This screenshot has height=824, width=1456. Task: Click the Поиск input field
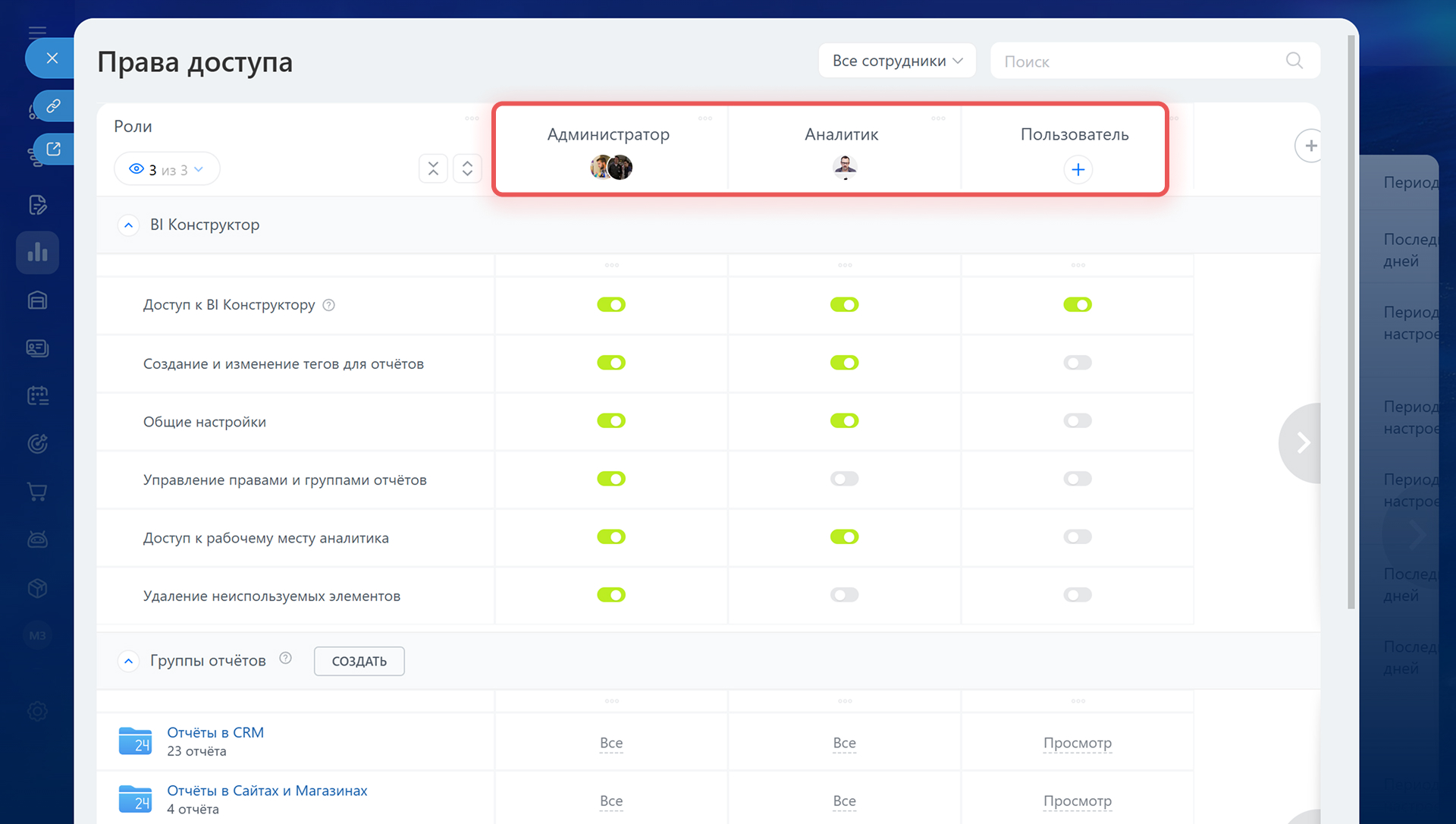point(1137,61)
